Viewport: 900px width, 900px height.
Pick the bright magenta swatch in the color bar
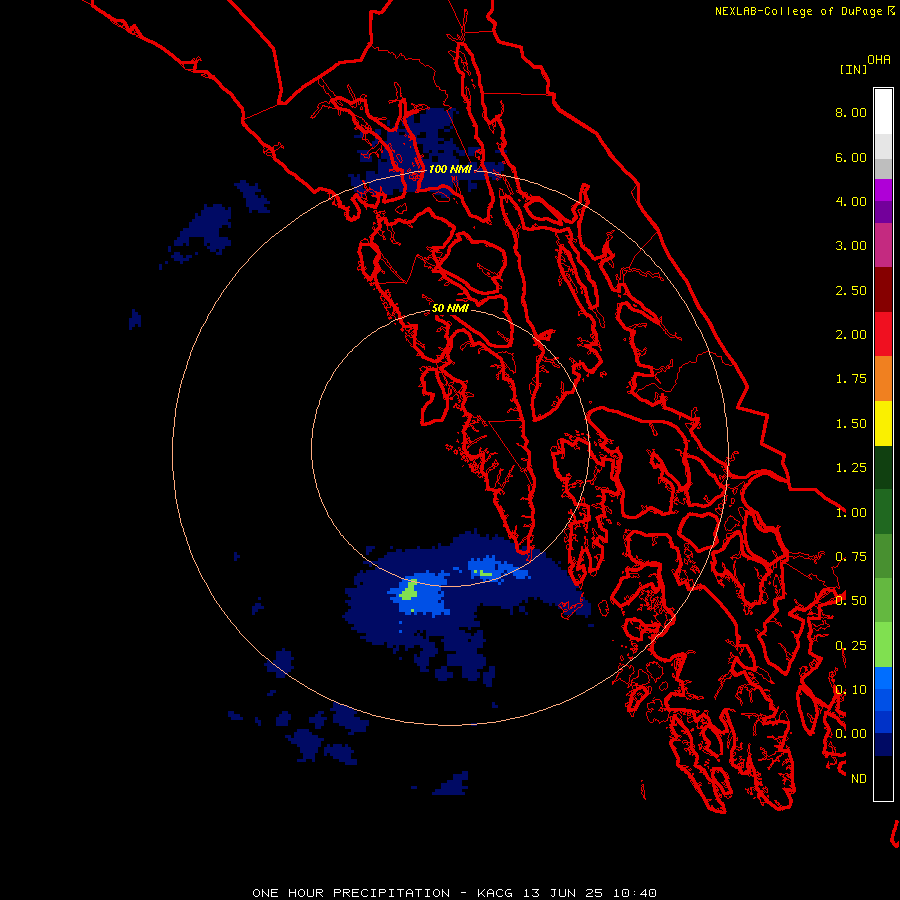(x=883, y=190)
